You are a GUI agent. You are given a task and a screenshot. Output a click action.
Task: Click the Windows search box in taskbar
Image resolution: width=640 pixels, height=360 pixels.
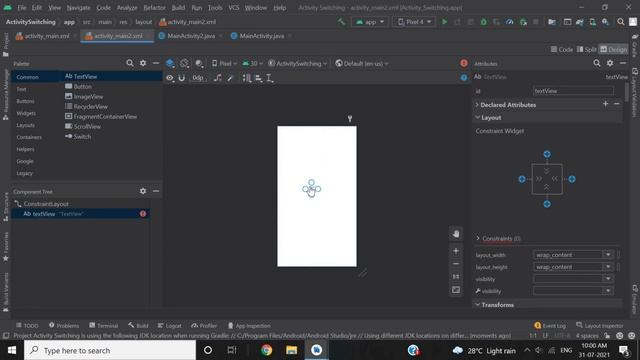(110, 350)
